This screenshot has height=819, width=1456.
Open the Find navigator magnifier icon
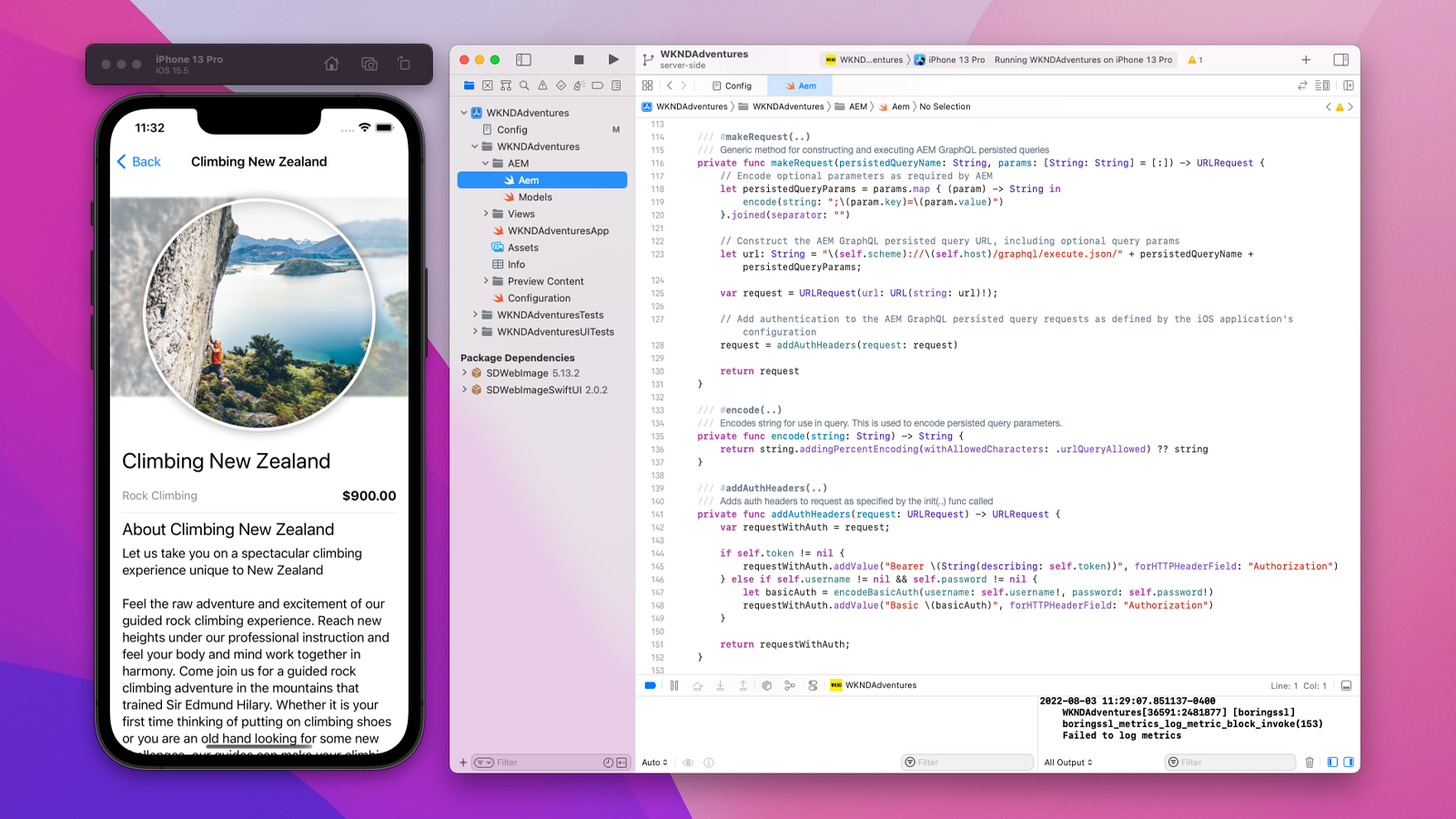pos(524,86)
